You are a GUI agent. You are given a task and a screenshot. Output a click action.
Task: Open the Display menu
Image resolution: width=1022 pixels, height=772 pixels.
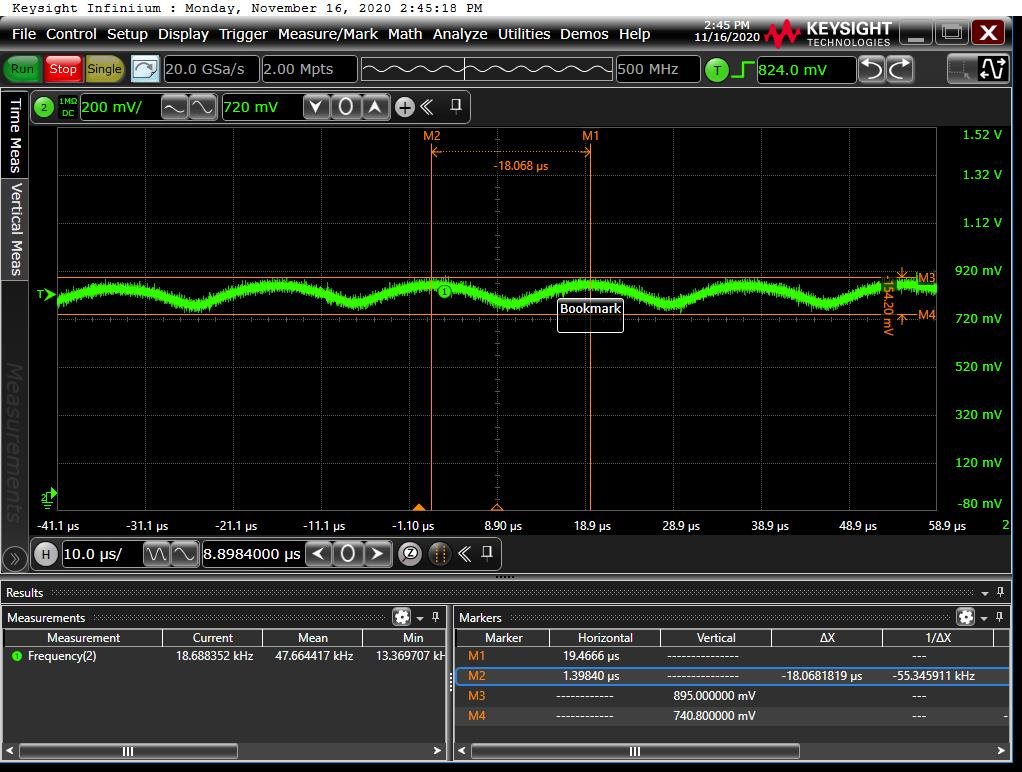point(183,34)
